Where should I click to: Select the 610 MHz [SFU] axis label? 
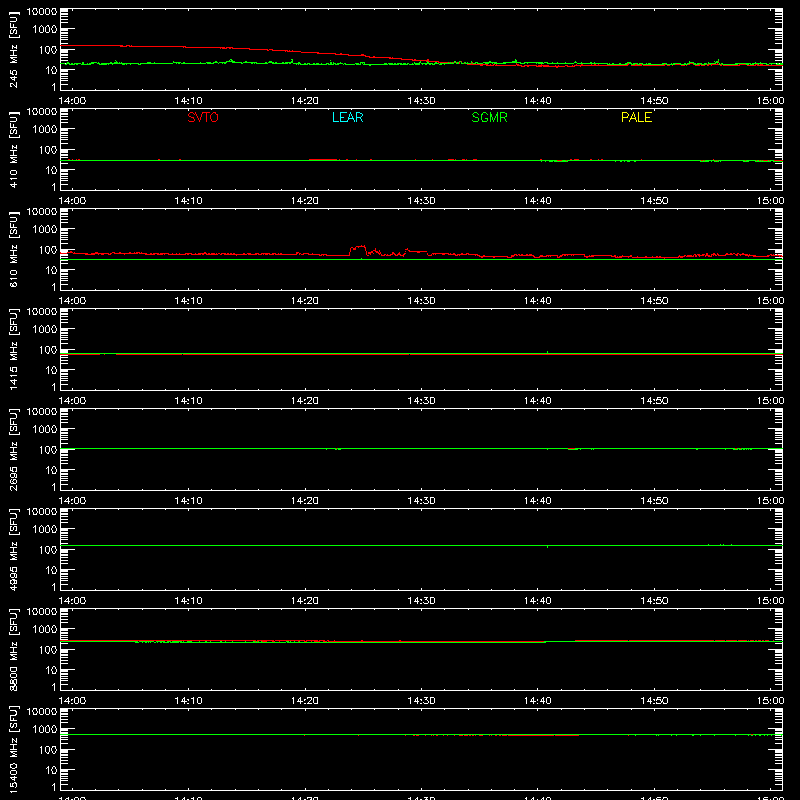(14, 249)
